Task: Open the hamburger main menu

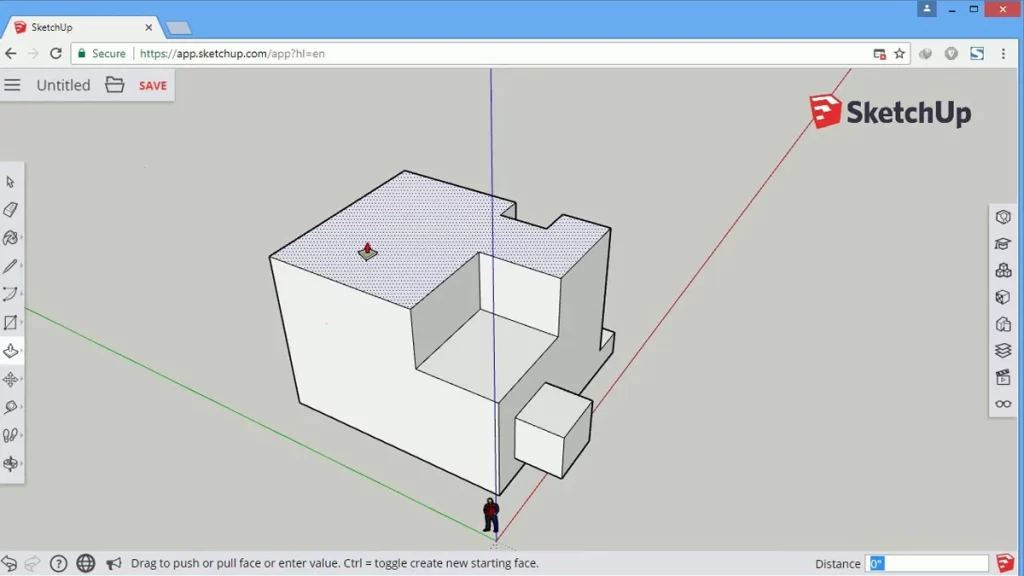Action: pos(13,85)
